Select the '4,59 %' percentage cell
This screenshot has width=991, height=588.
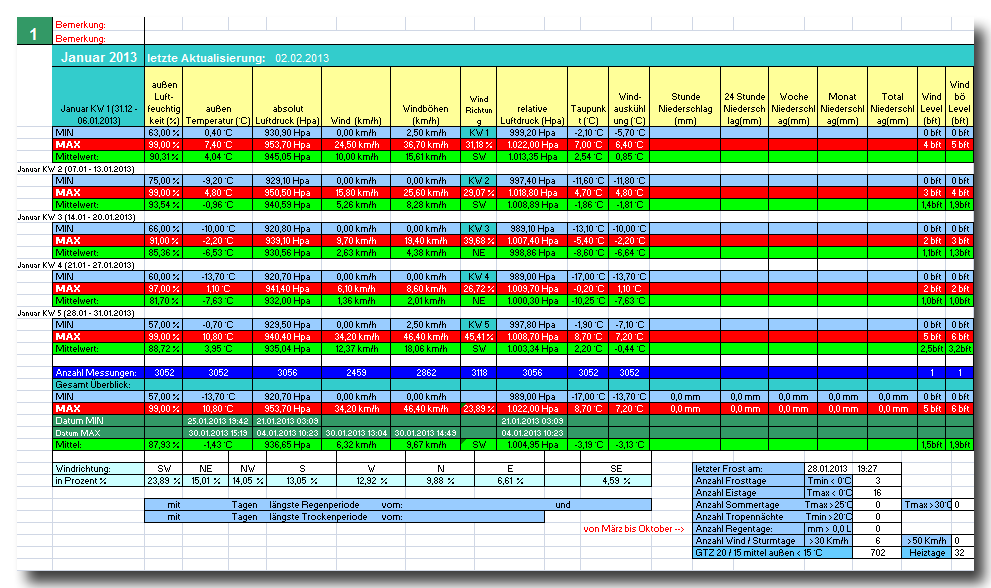click(616, 481)
